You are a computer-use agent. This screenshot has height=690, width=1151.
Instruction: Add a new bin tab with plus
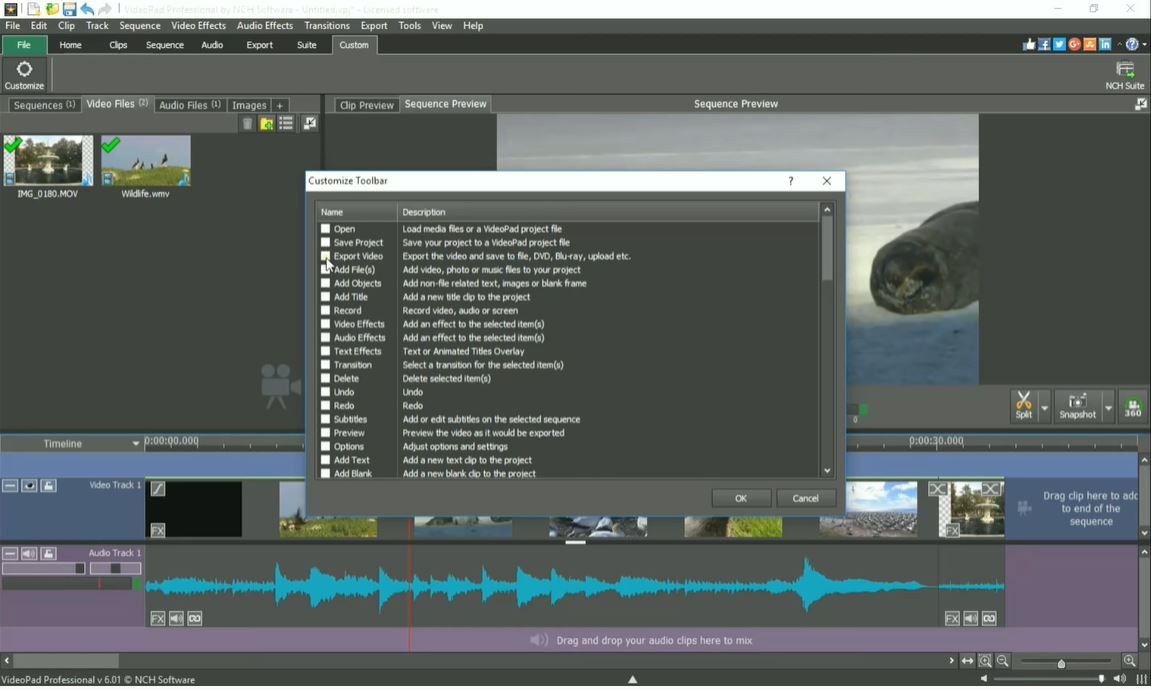click(279, 106)
